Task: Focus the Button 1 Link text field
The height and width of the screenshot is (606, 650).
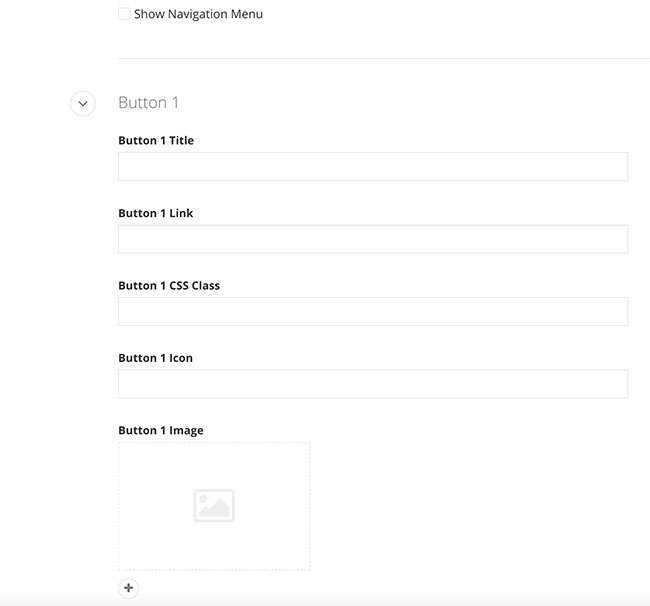Action: tap(372, 239)
